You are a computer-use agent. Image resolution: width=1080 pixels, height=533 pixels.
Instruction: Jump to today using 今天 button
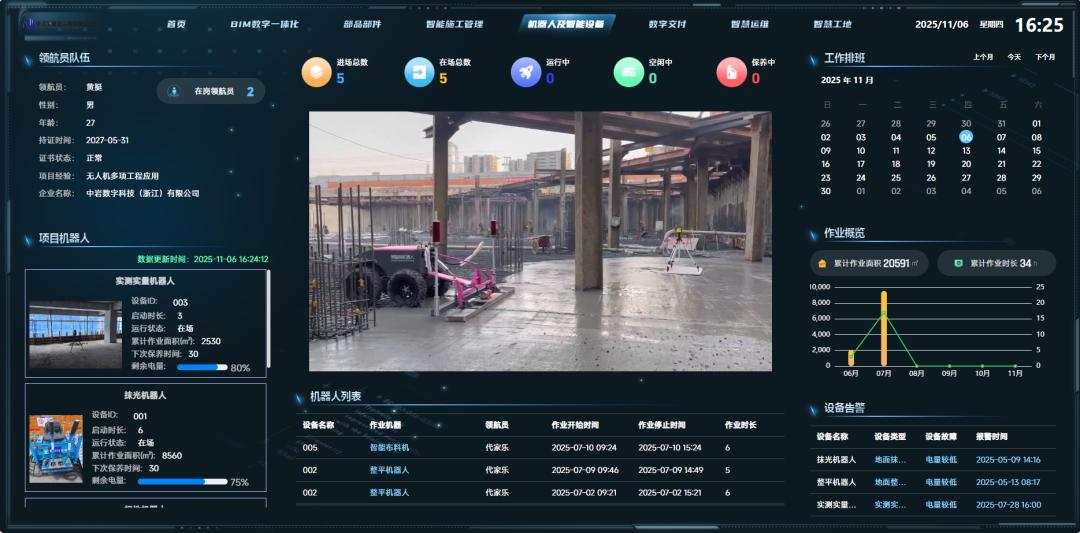[1014, 57]
